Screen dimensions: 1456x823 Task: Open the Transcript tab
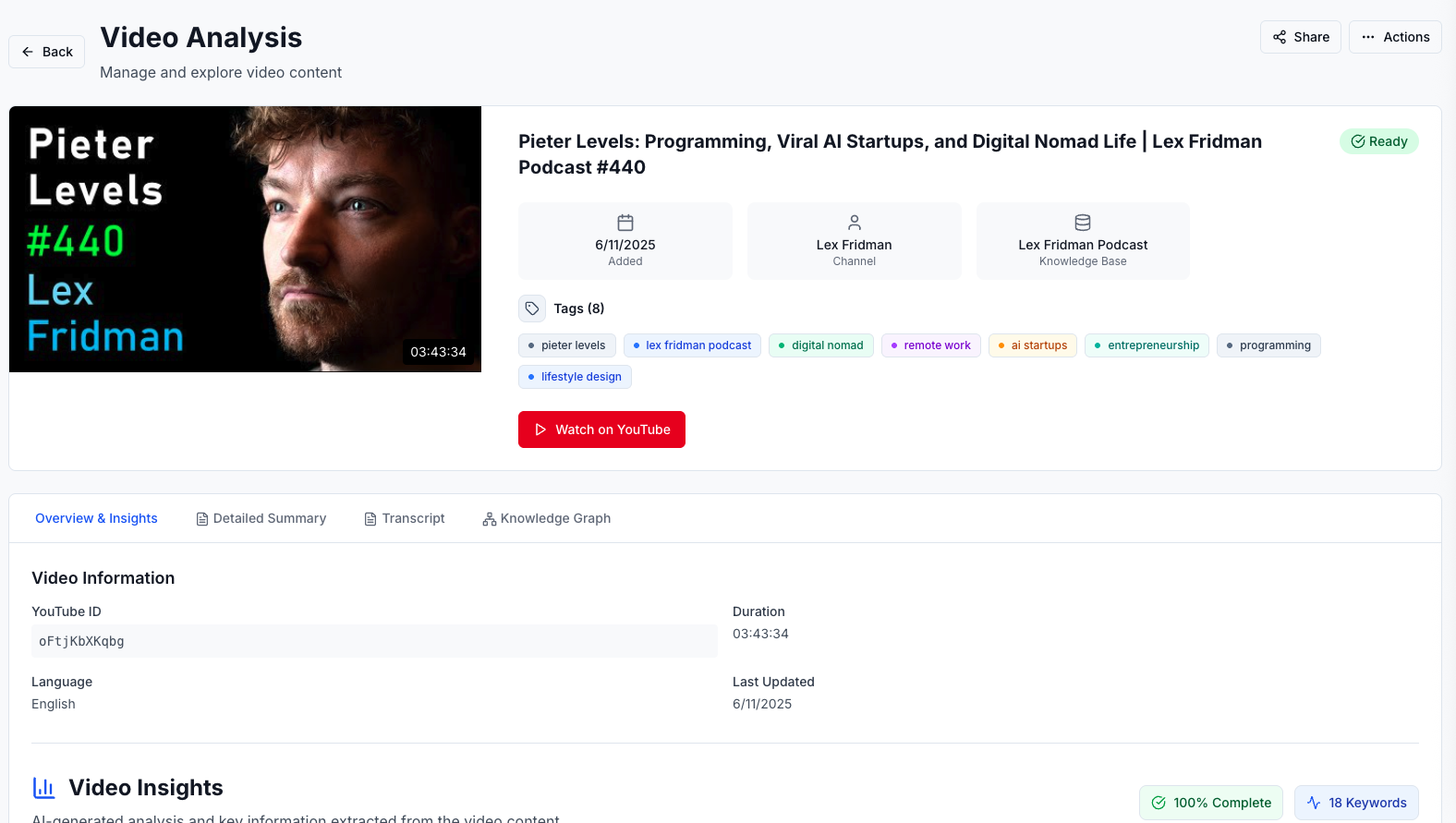coord(405,518)
